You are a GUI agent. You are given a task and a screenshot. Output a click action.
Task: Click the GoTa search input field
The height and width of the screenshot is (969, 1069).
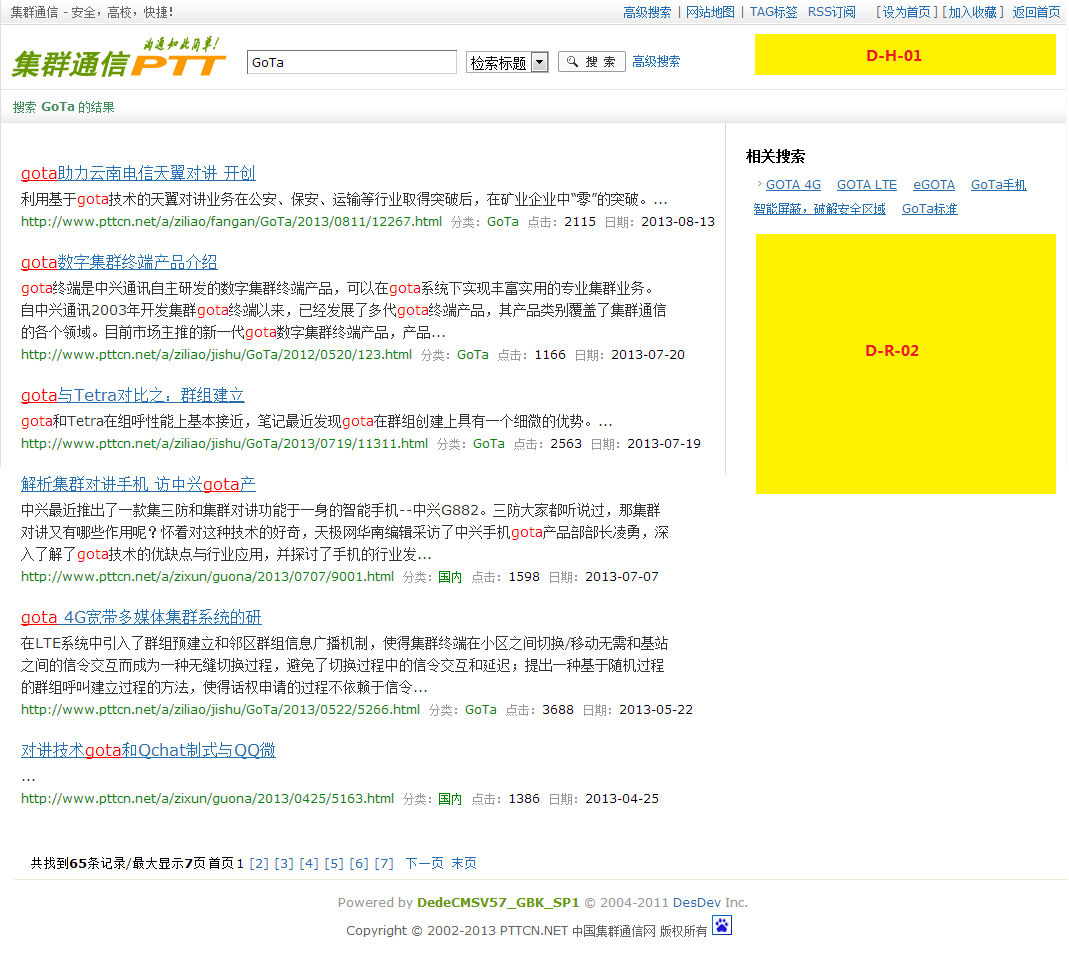[x=351, y=62]
